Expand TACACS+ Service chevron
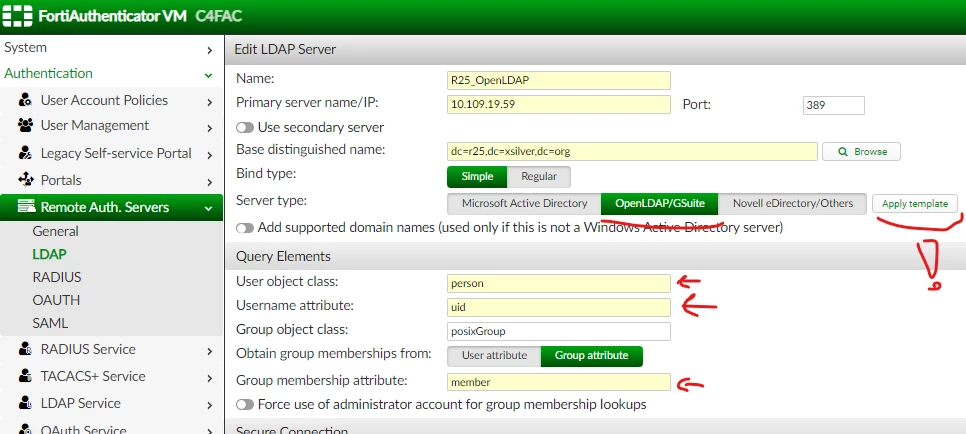This screenshot has width=966, height=434. 209,379
